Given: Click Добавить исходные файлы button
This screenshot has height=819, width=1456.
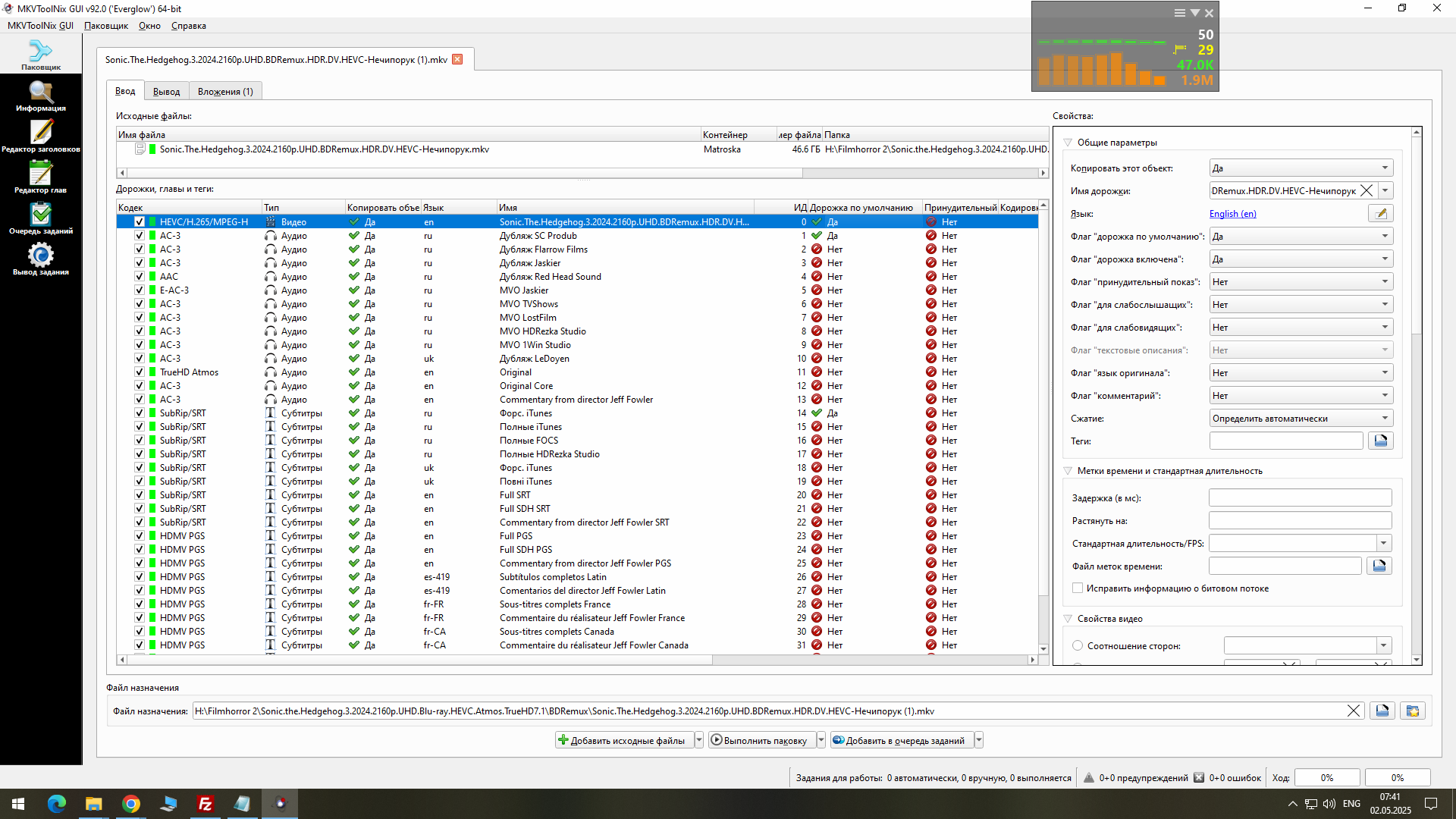Looking at the screenshot, I should click(x=625, y=741).
